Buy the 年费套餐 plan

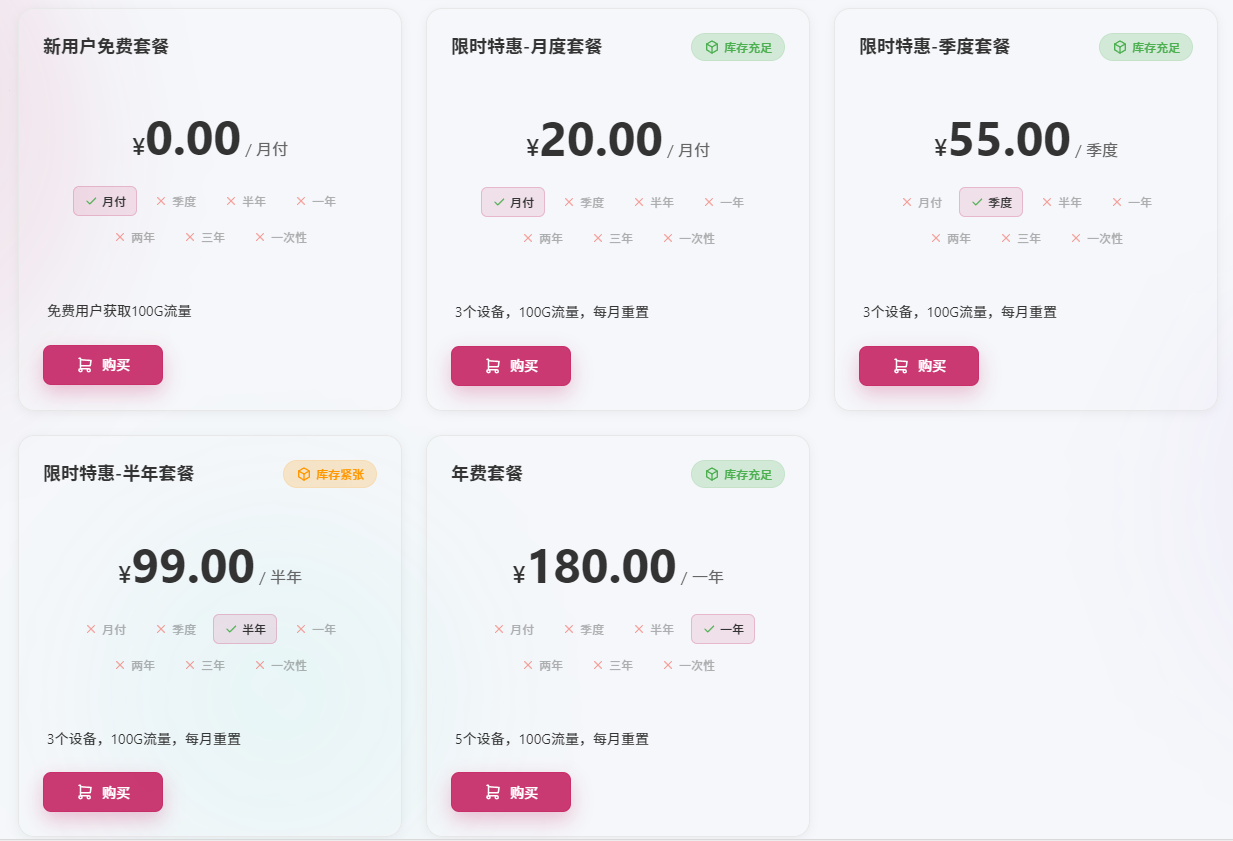(511, 792)
